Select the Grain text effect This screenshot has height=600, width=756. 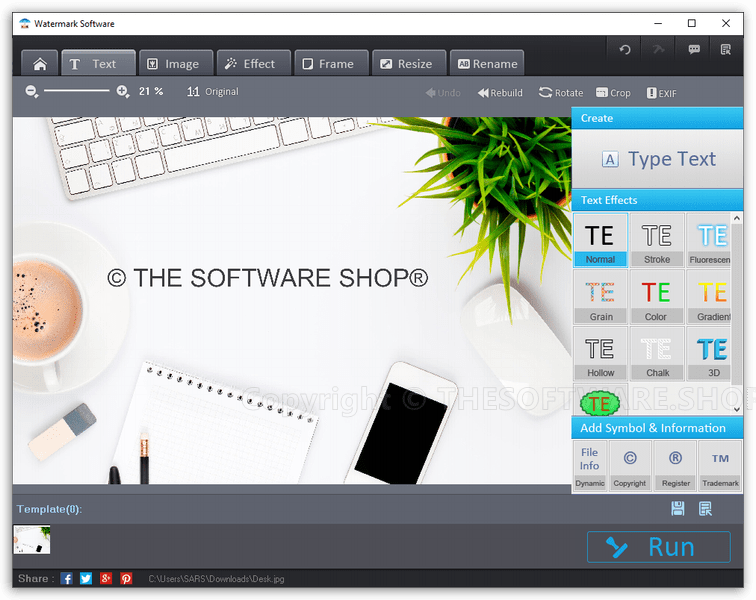click(x=600, y=297)
